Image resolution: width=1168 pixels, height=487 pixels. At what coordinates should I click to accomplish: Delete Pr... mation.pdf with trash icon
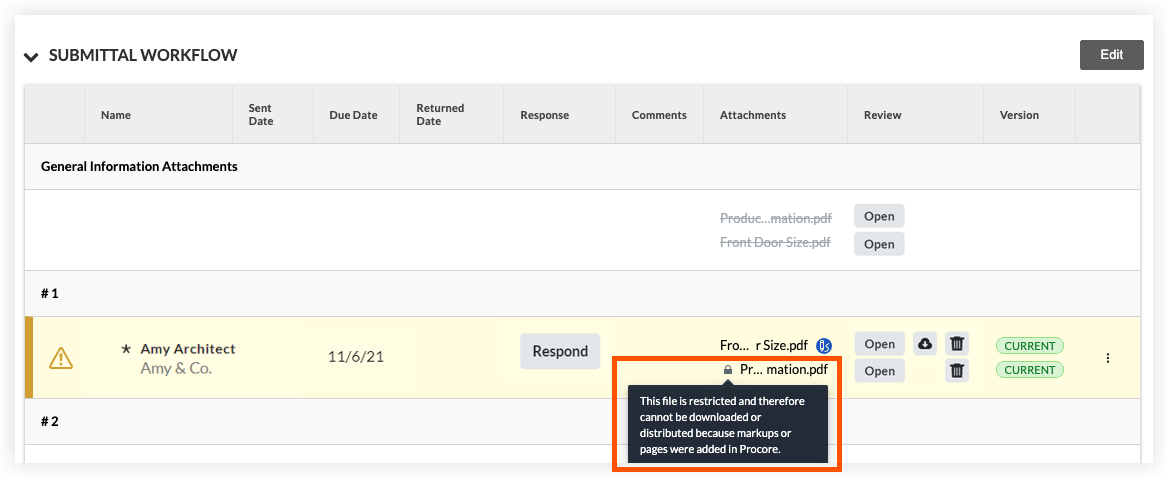pyautogui.click(x=957, y=370)
